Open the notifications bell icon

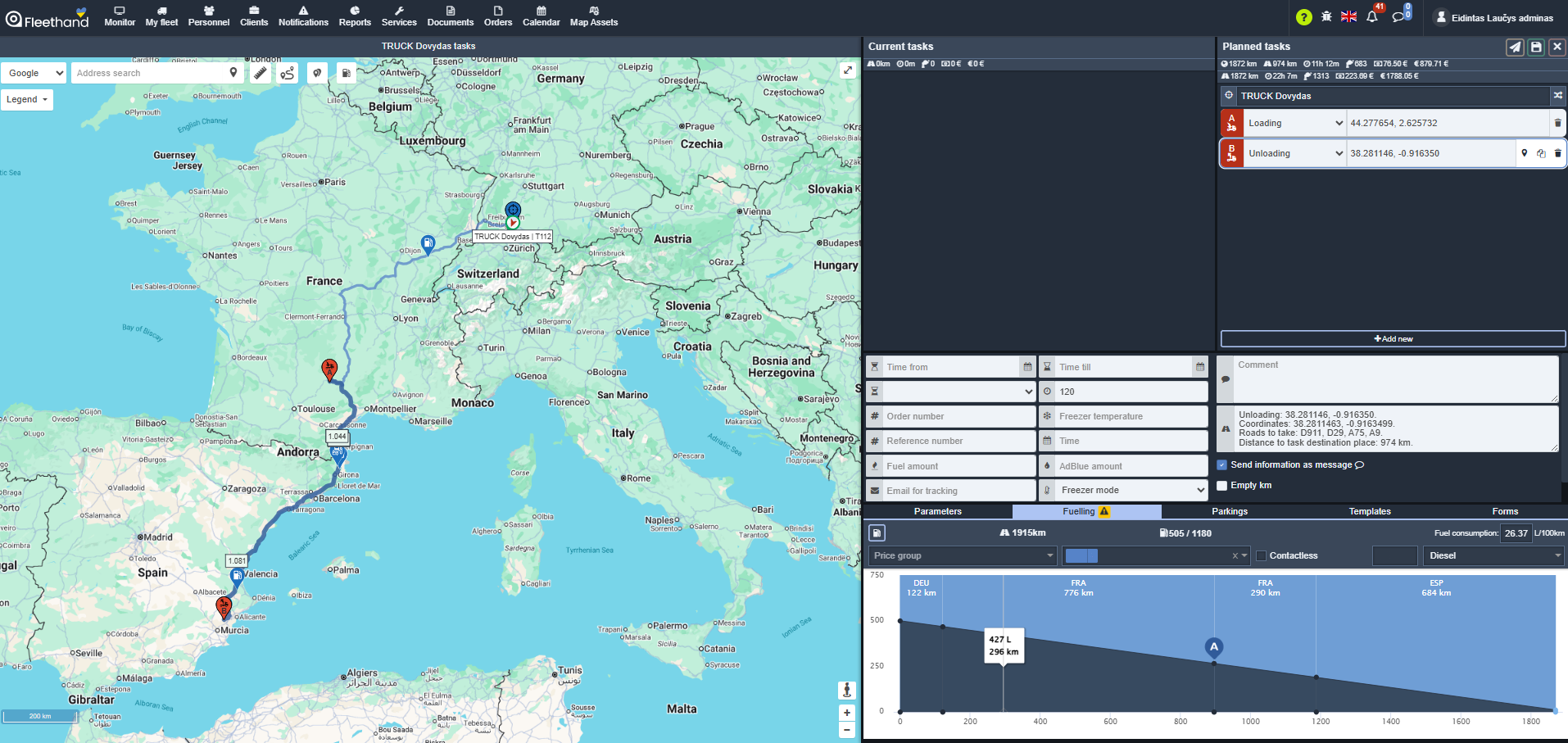click(1372, 17)
